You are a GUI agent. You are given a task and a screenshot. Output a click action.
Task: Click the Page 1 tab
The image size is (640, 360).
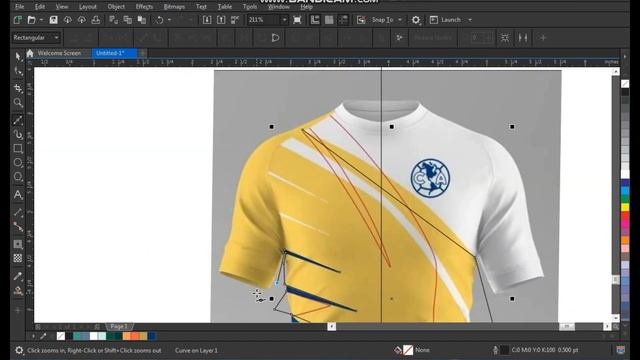pos(119,327)
